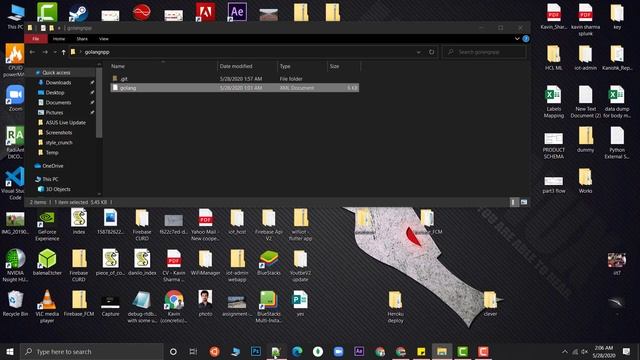This screenshot has height=360, width=640.
Task: Open Documents in the navigation pane
Action: pyautogui.click(x=58, y=103)
